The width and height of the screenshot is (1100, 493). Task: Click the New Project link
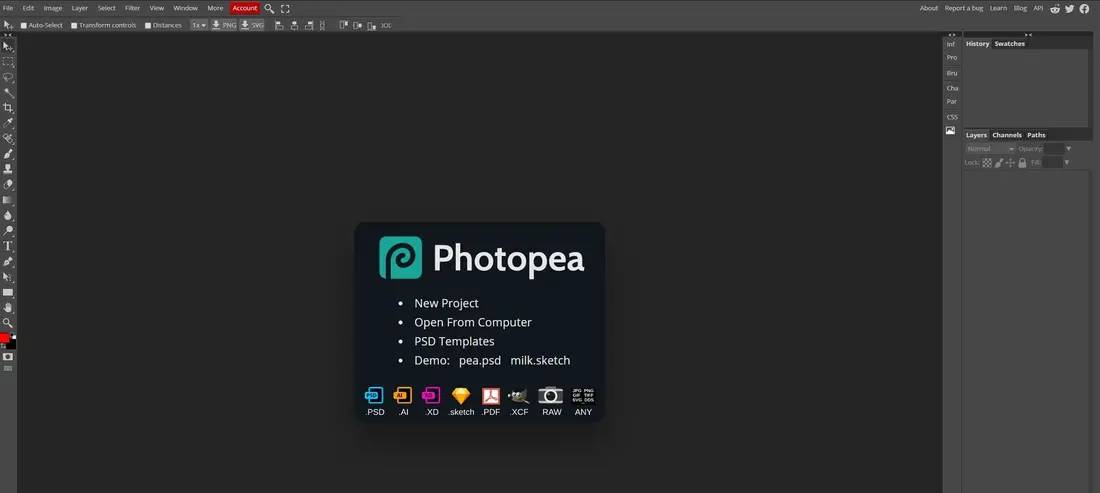[446, 303]
